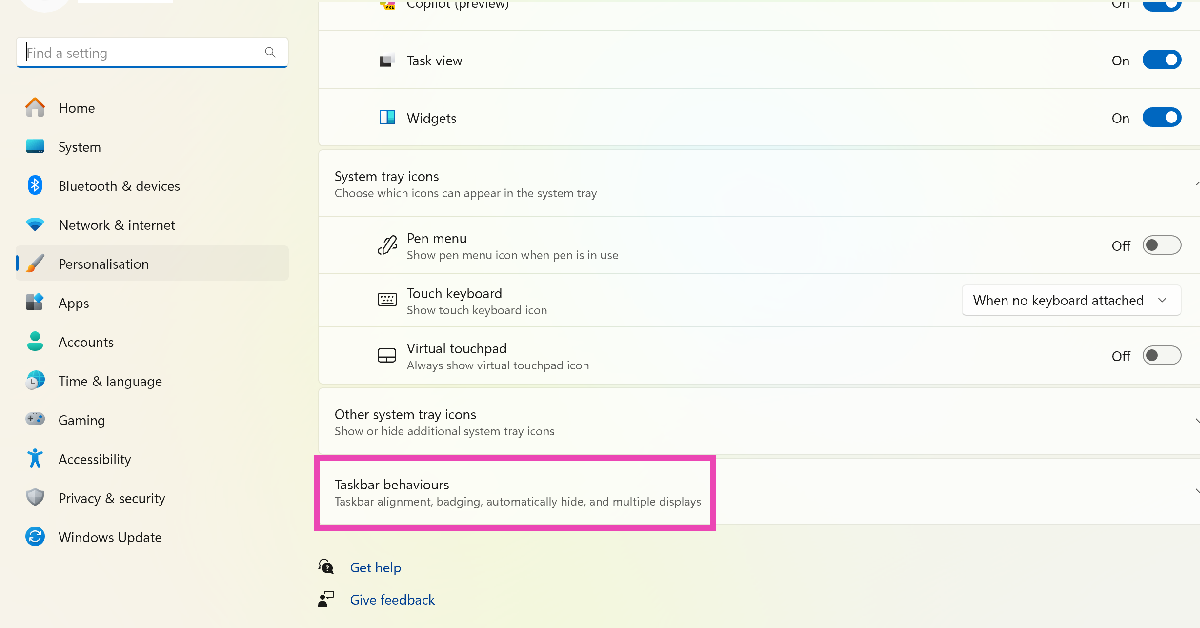1200x628 pixels.
Task: Click the Network & internet wifi icon
Action: point(35,225)
